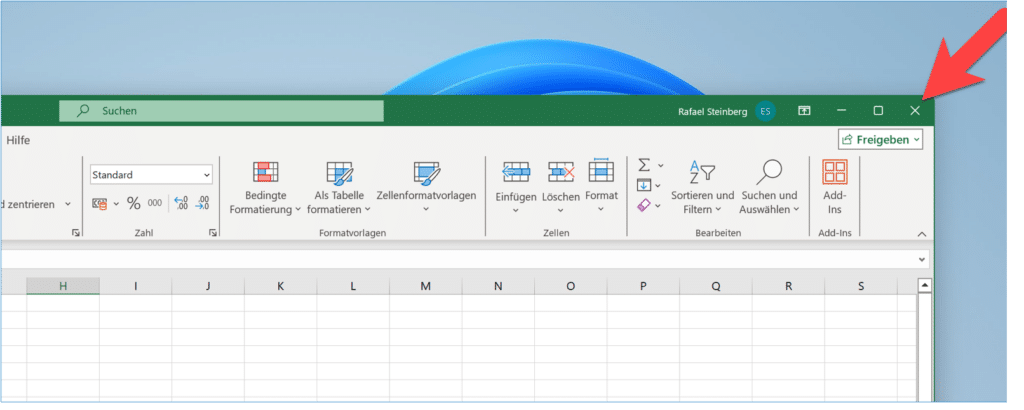1024x410 pixels.
Task: Open alignment group dialog launcher
Action: tap(76, 232)
